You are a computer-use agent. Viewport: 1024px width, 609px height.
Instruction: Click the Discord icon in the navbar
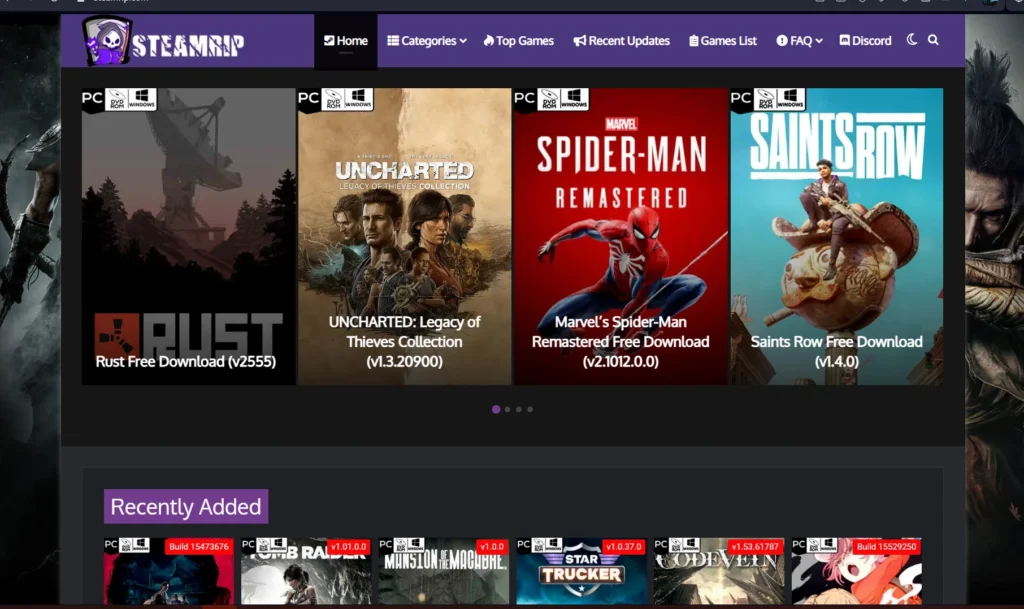point(844,40)
